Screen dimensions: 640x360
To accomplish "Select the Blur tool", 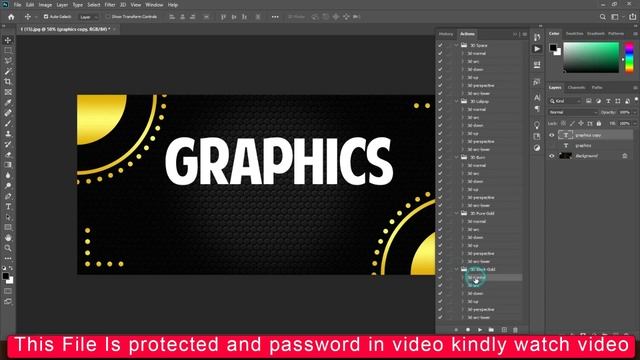I will point(8,175).
